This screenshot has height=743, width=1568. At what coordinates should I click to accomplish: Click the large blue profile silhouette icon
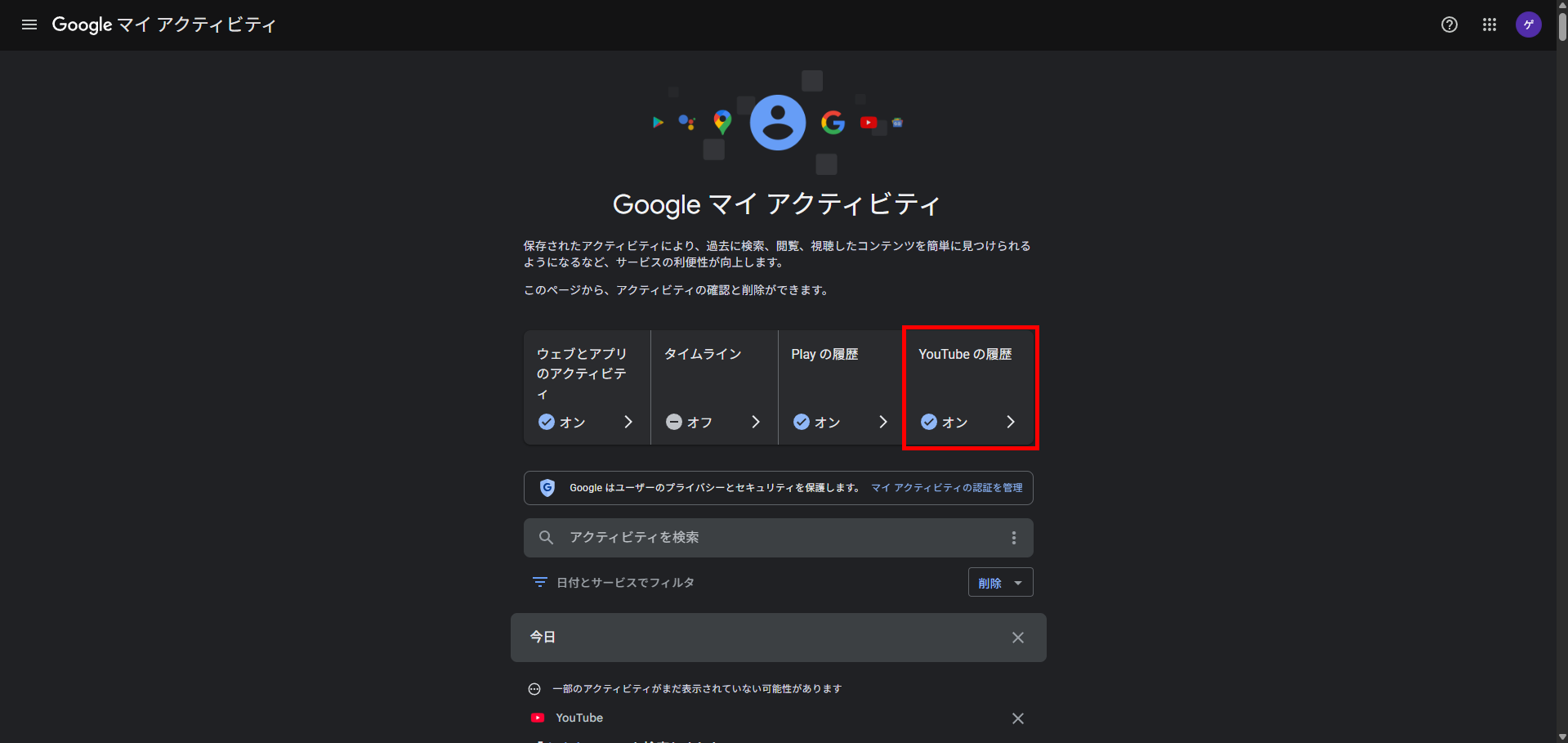click(x=778, y=123)
